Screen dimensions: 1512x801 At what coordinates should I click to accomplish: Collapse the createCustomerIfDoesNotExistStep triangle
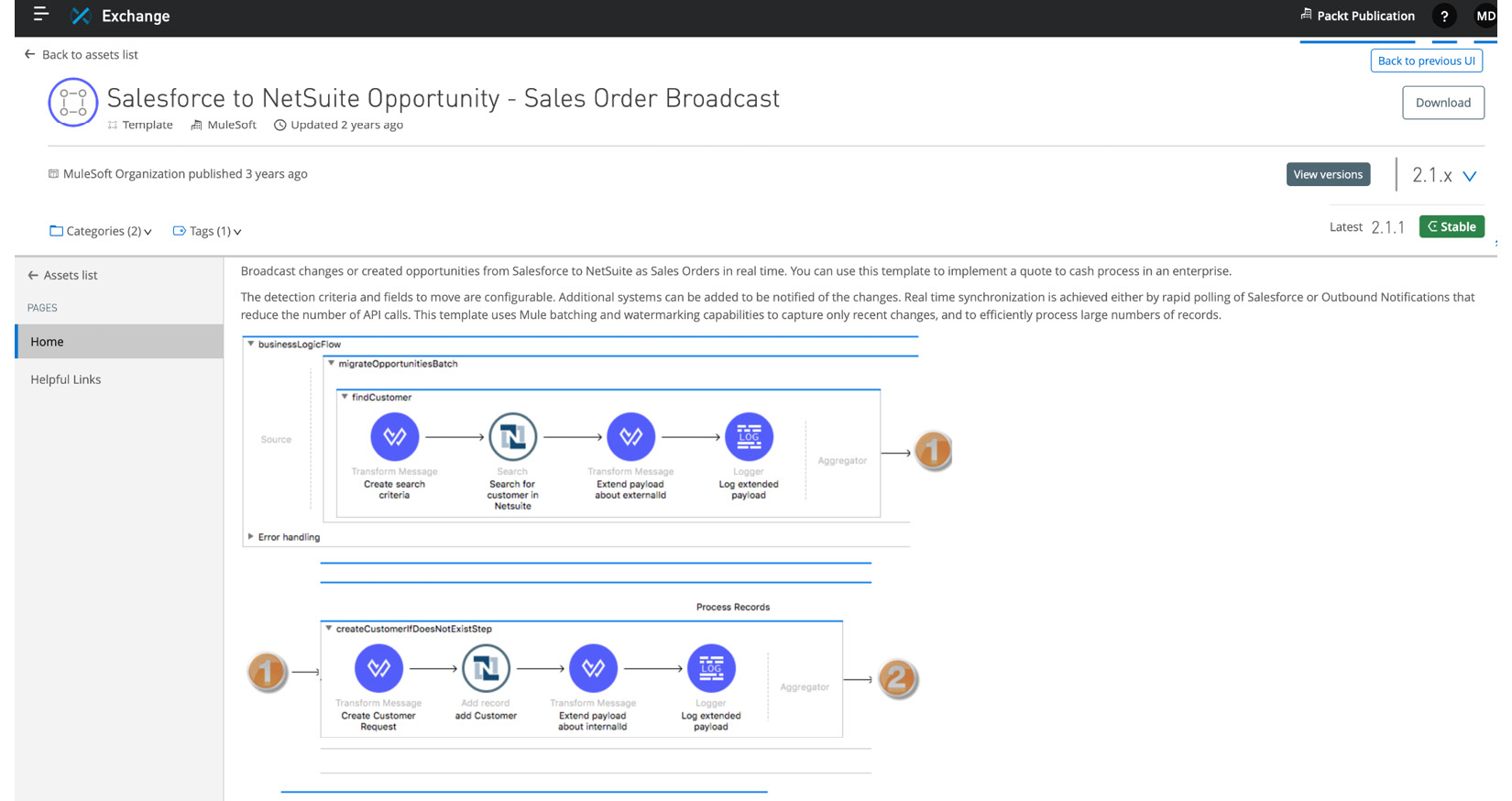[328, 629]
